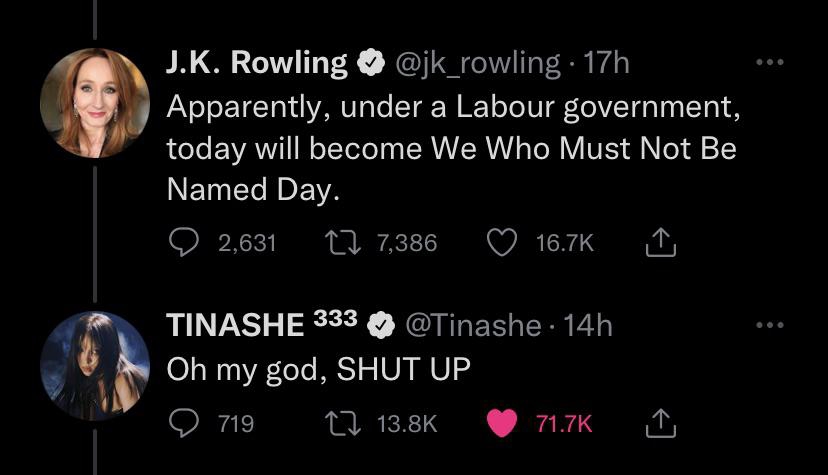Open the @Tinashe handle link
The width and height of the screenshot is (828, 475).
[x=471, y=325]
